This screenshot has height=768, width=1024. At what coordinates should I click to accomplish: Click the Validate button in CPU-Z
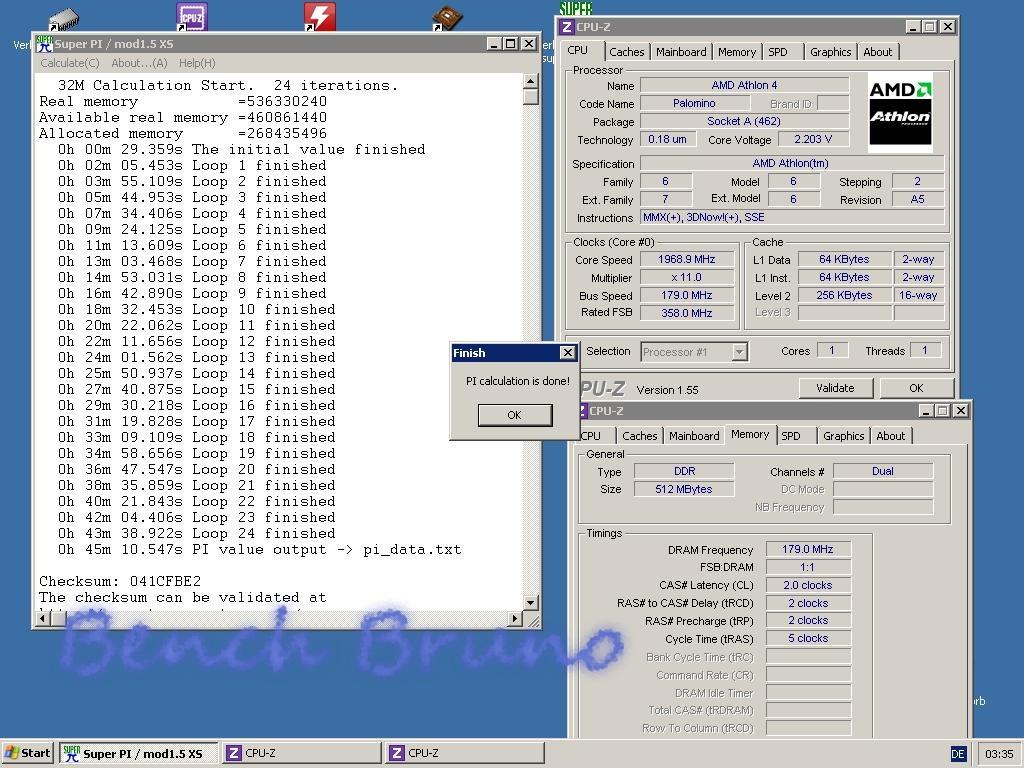(835, 388)
